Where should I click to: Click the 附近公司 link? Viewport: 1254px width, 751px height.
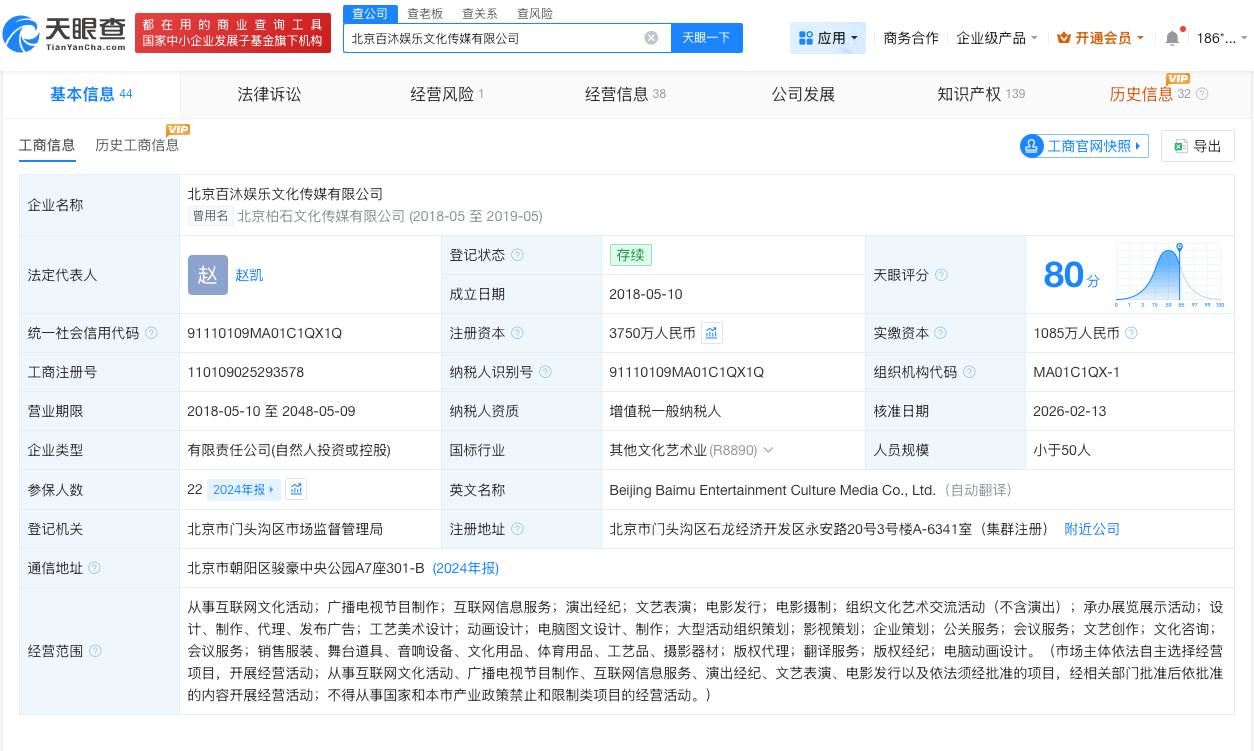pyautogui.click(x=1092, y=529)
